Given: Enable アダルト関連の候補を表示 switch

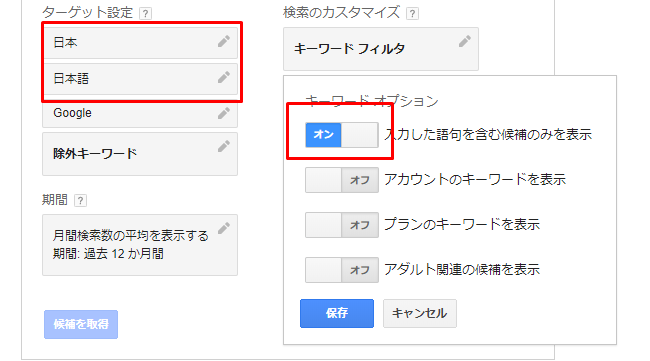Looking at the screenshot, I should pos(342,270).
